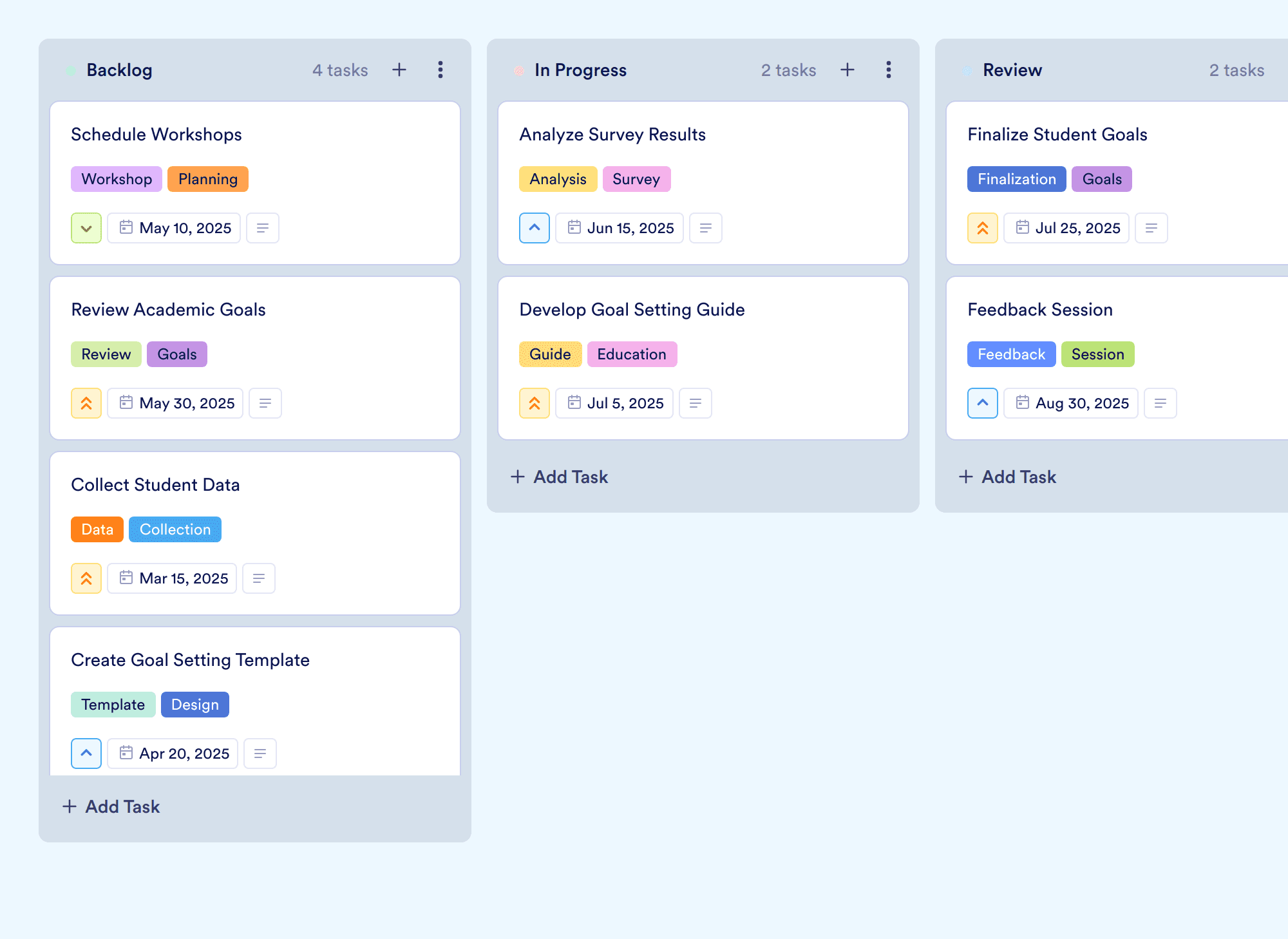Open priority chevron on Create Goal Setting Template
1288x939 pixels.
click(86, 754)
